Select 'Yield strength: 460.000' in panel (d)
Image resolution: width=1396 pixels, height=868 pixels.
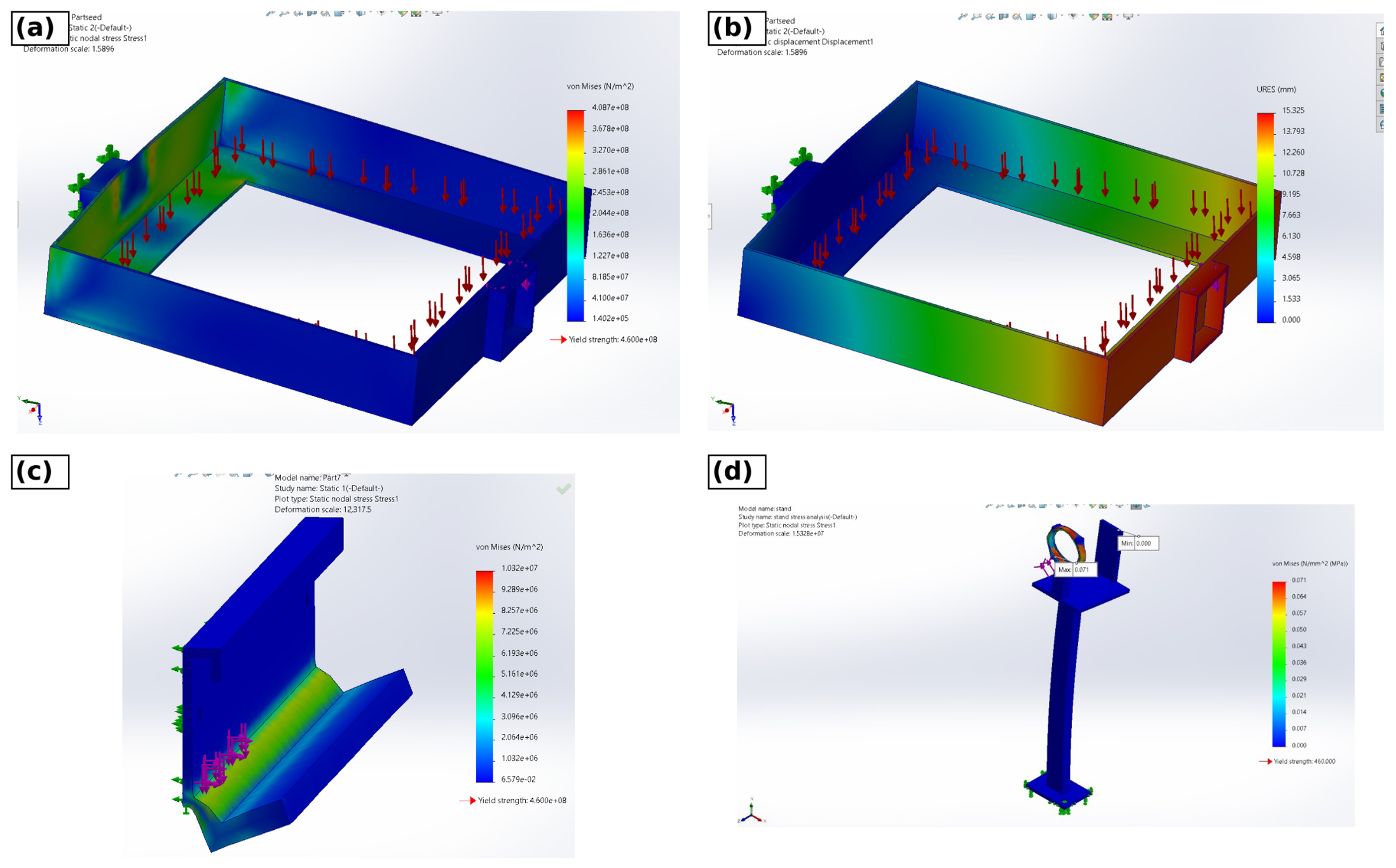coord(1304,761)
